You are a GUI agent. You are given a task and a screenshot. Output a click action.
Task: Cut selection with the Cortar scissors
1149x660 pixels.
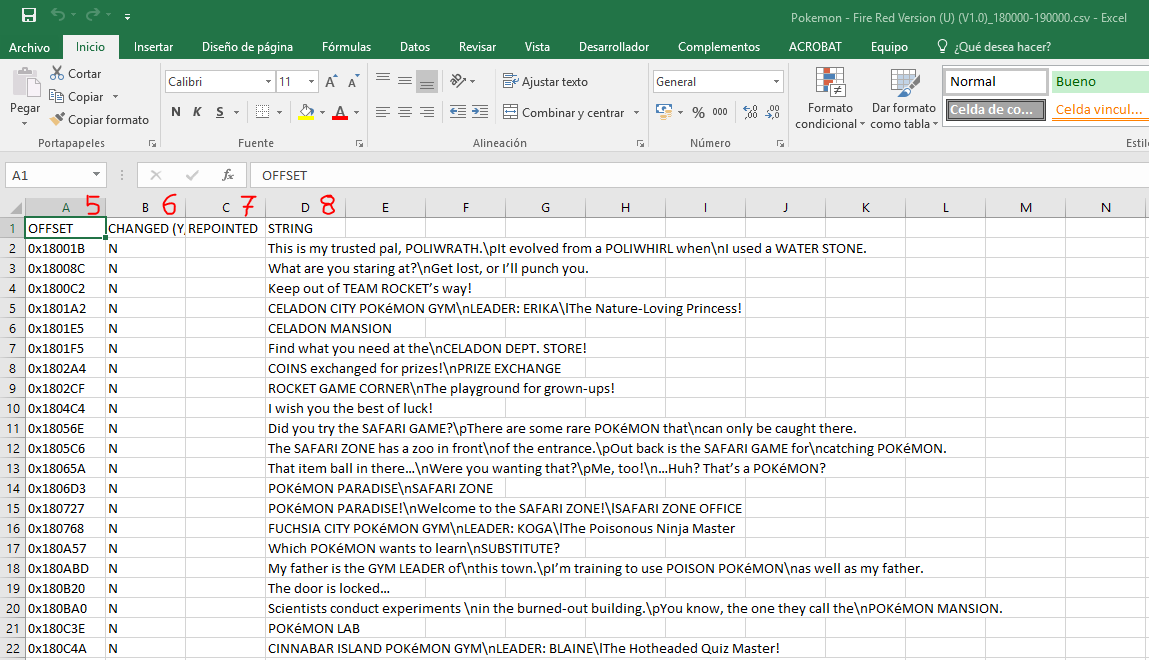pos(75,73)
